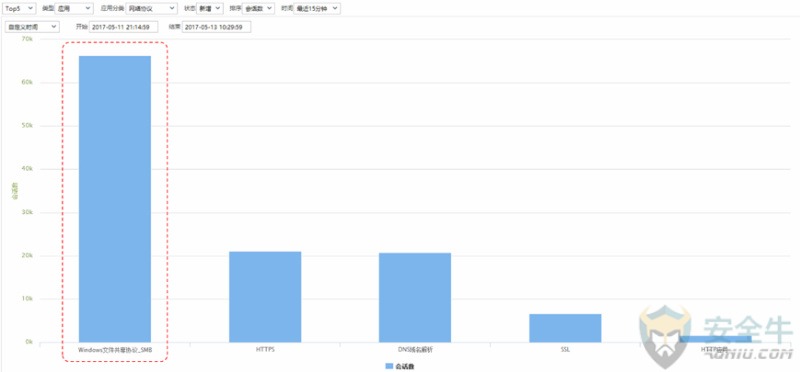Screen dimensions: 800x372
Task: Expand the 时间 dropdown showing 最近15分钟
Action: [317, 8]
